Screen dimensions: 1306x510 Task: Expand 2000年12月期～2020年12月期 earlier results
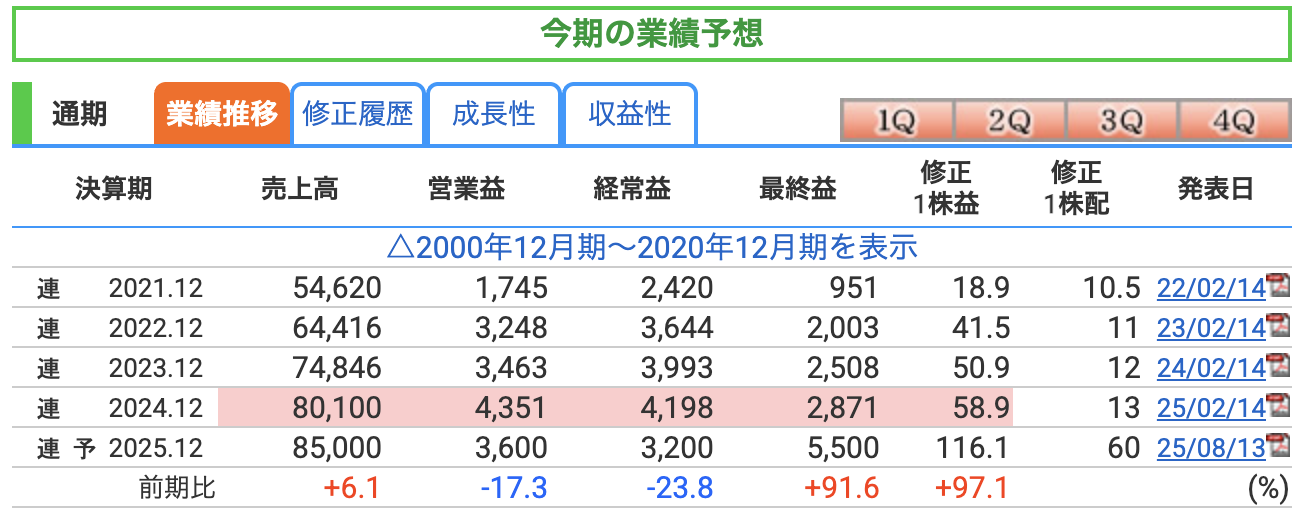click(651, 247)
